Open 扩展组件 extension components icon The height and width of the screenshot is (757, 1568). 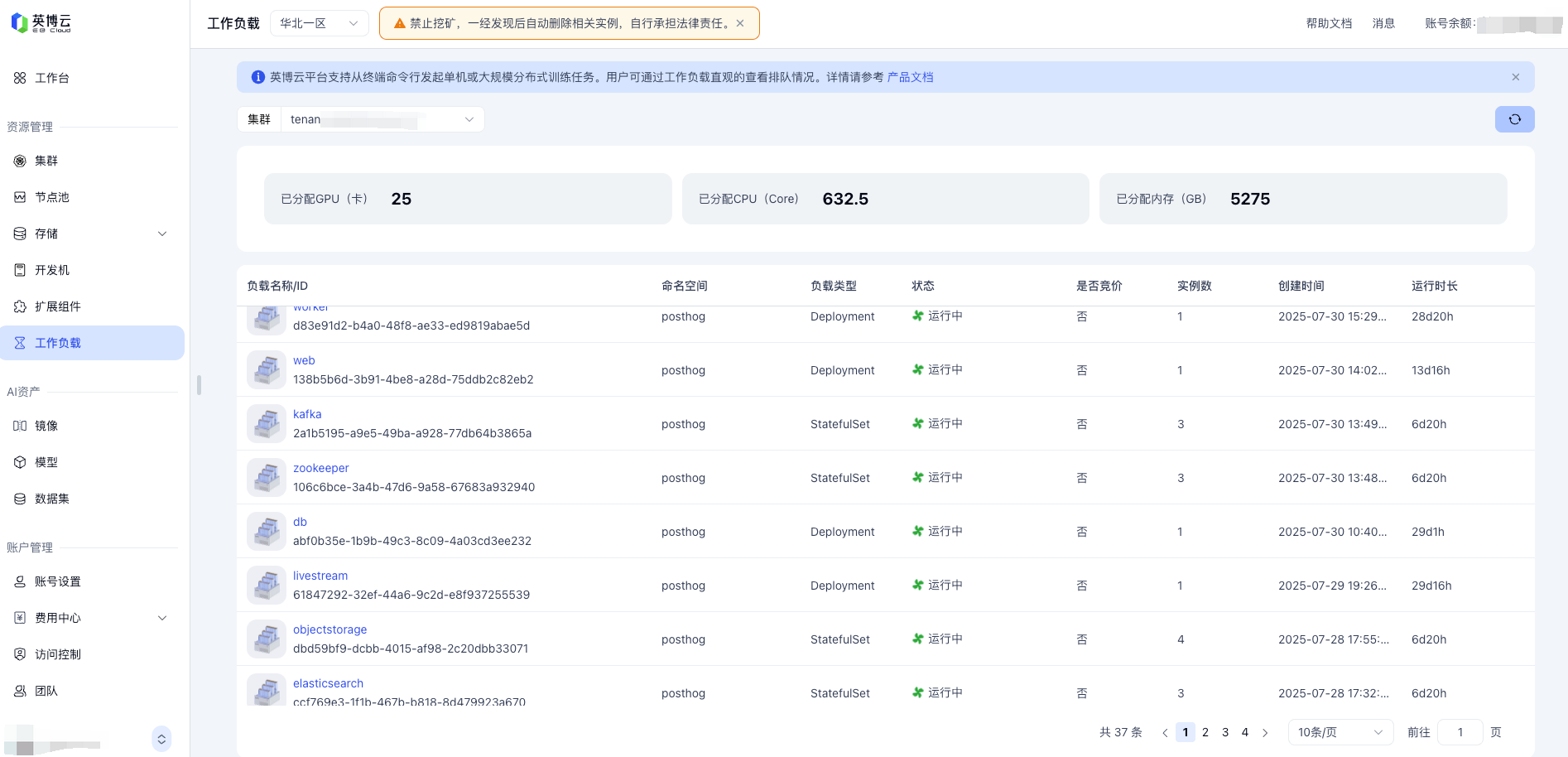tap(20, 306)
